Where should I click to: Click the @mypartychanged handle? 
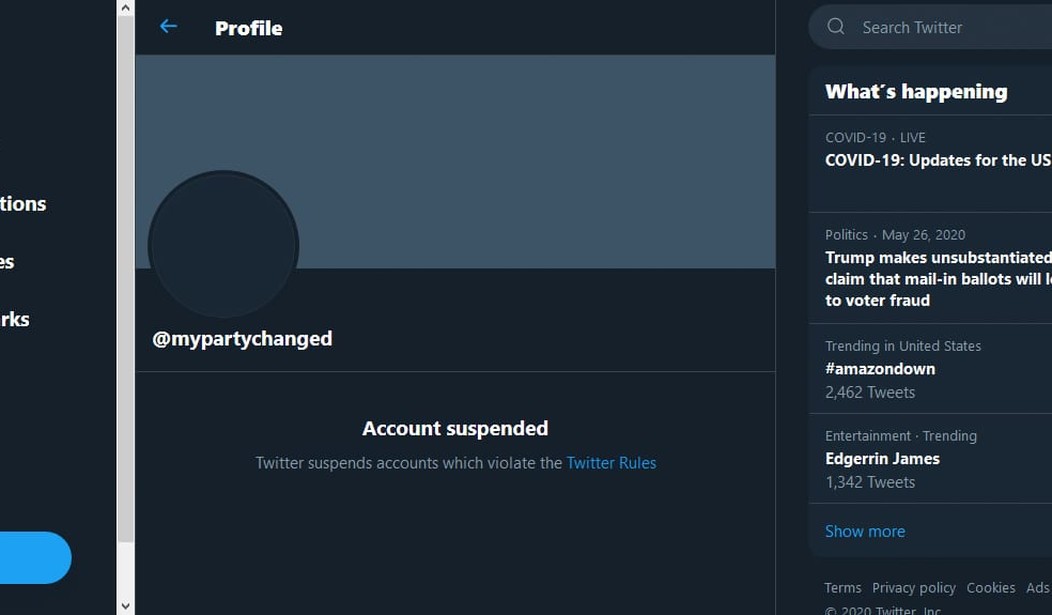(242, 339)
